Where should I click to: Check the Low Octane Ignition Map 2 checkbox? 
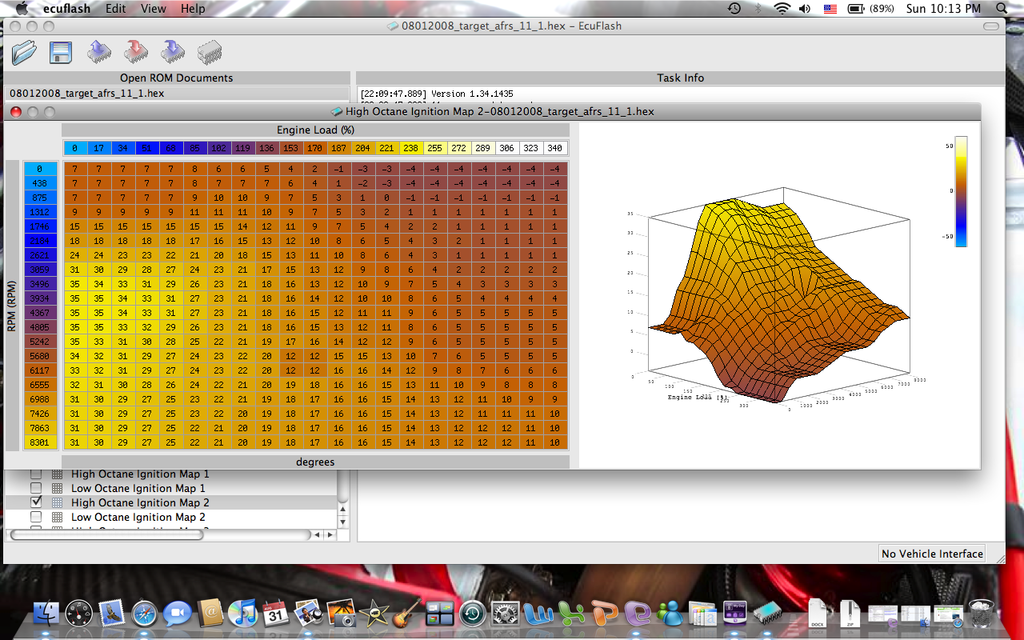(x=36, y=517)
